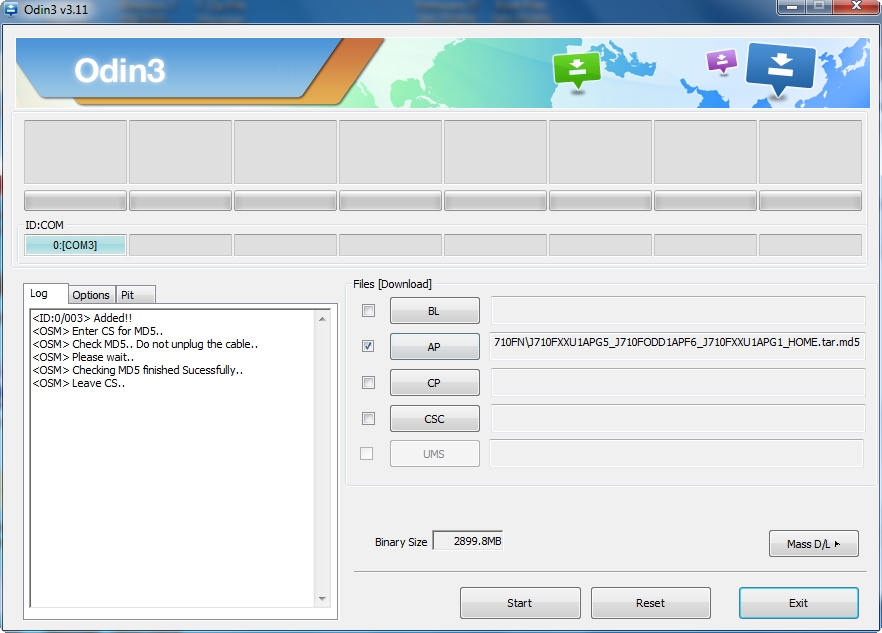Click log line 'Please wait..'
The width and height of the screenshot is (882, 633).
(x=83, y=357)
